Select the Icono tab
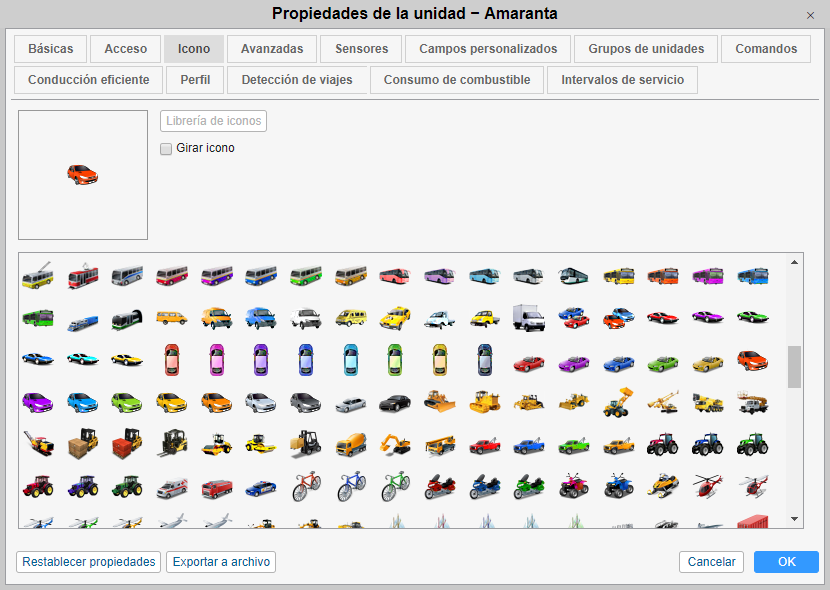Image resolution: width=830 pixels, height=590 pixels. (x=194, y=49)
